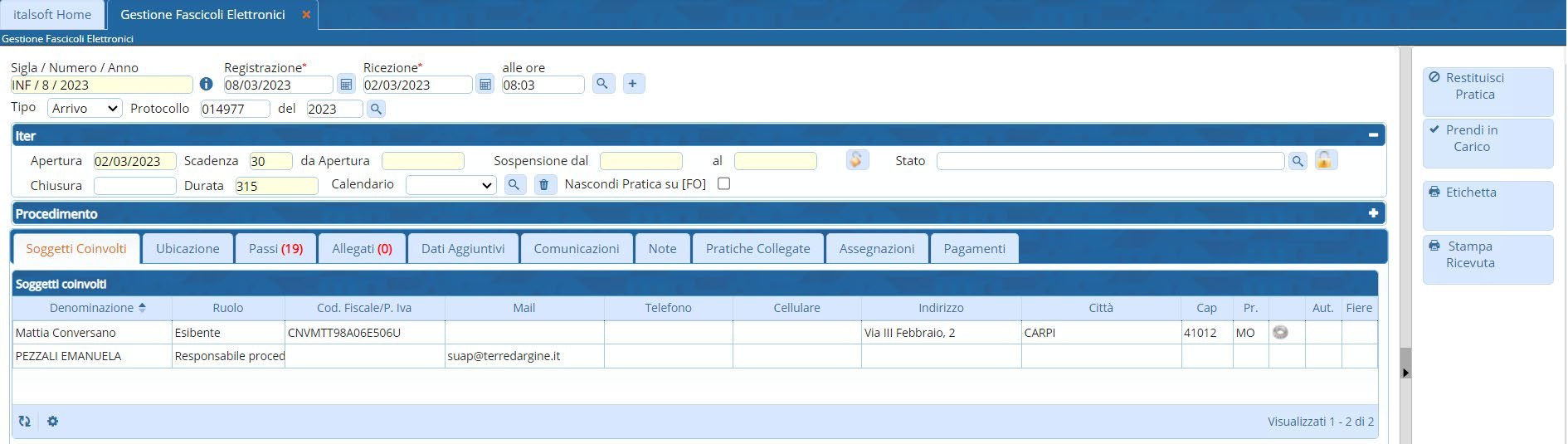Search protocol using magnifier next to year 2023
1568x444 pixels.
(x=376, y=109)
